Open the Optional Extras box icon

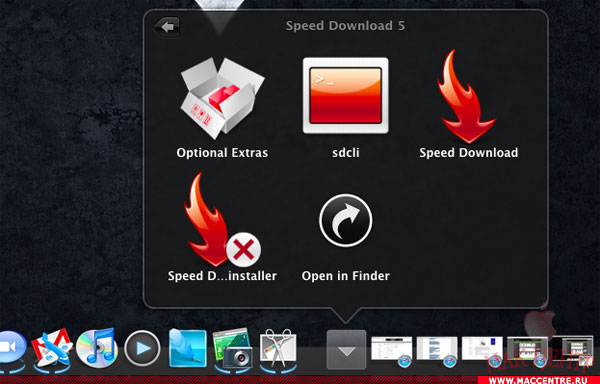[x=222, y=98]
